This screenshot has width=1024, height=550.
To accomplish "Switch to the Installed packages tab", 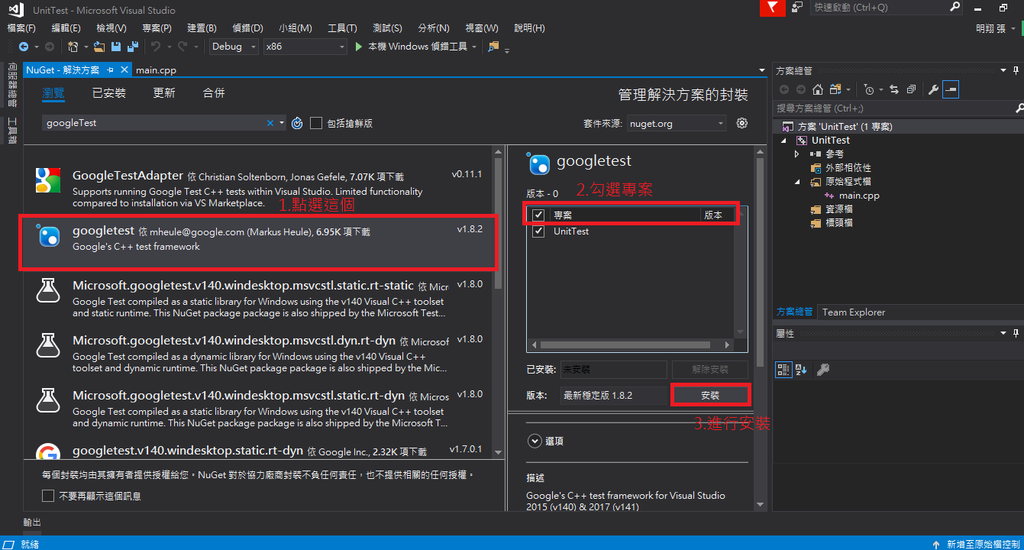I will pos(108,93).
